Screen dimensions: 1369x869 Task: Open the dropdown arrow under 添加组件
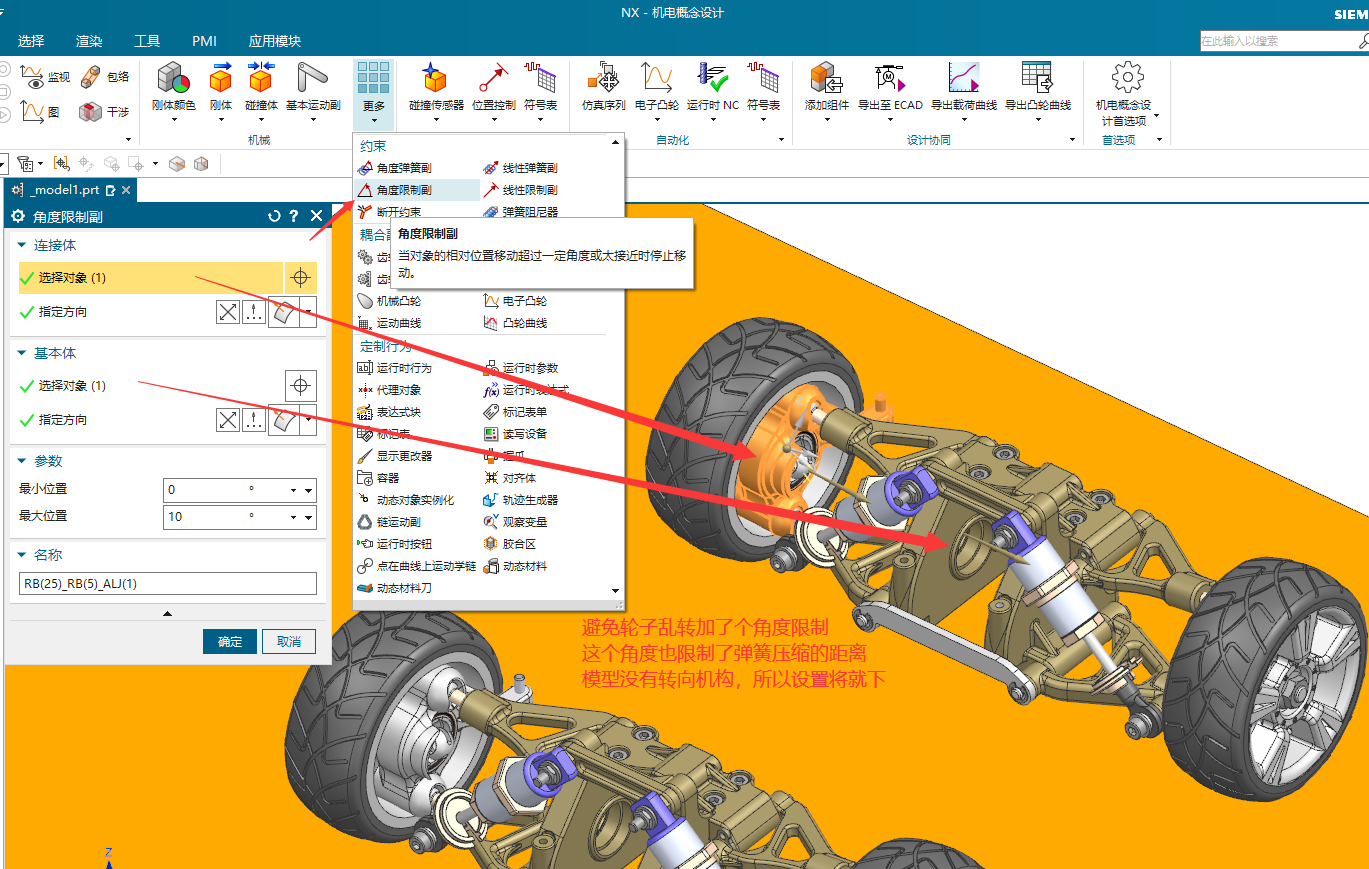click(x=826, y=120)
